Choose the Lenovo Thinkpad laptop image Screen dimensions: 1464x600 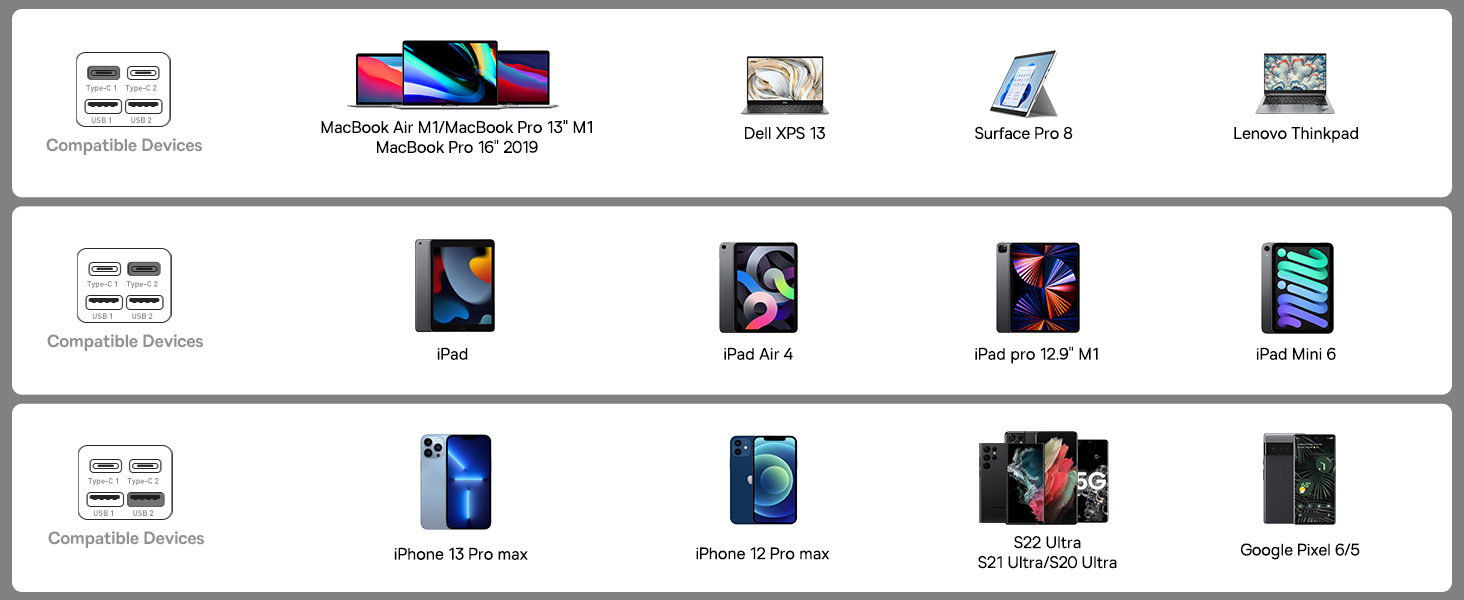point(1295,84)
